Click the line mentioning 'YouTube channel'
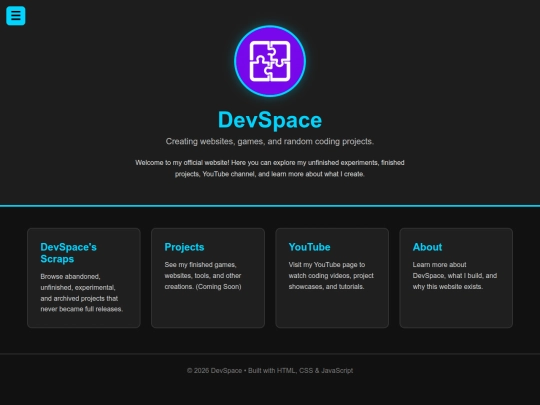The image size is (540, 405). [270, 174]
